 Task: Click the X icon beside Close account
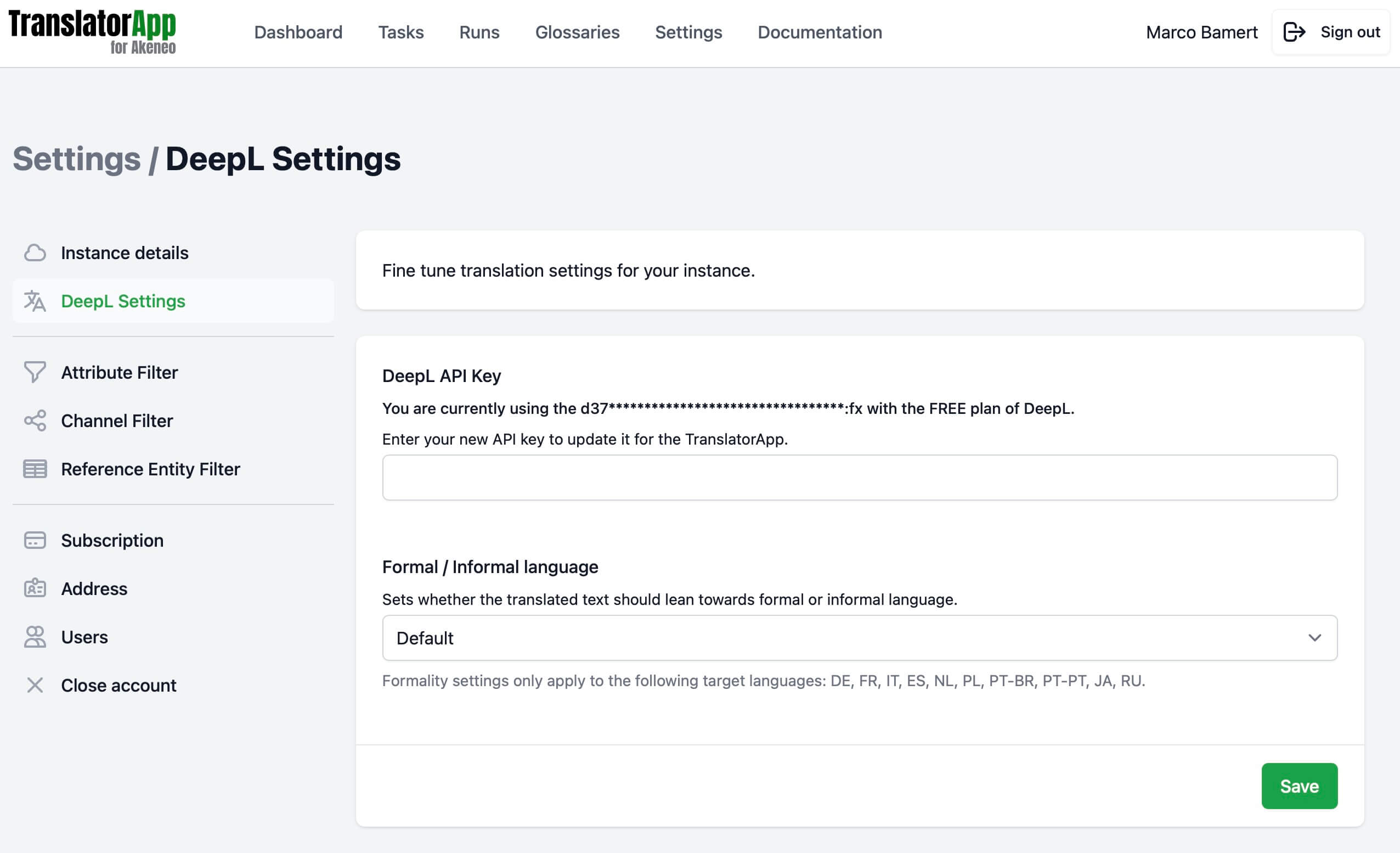35,685
